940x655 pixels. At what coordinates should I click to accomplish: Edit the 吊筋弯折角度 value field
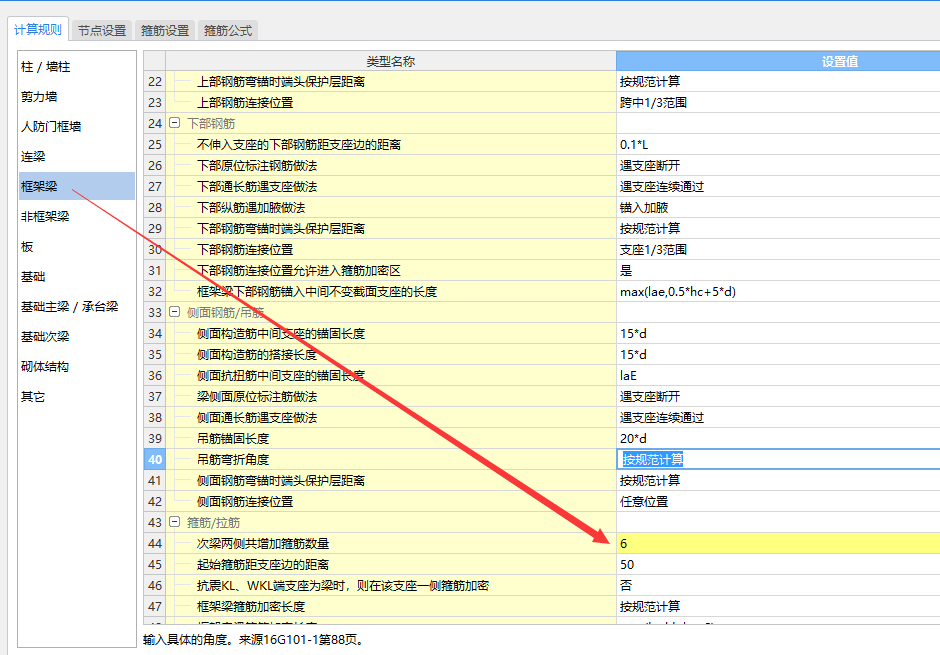point(778,459)
